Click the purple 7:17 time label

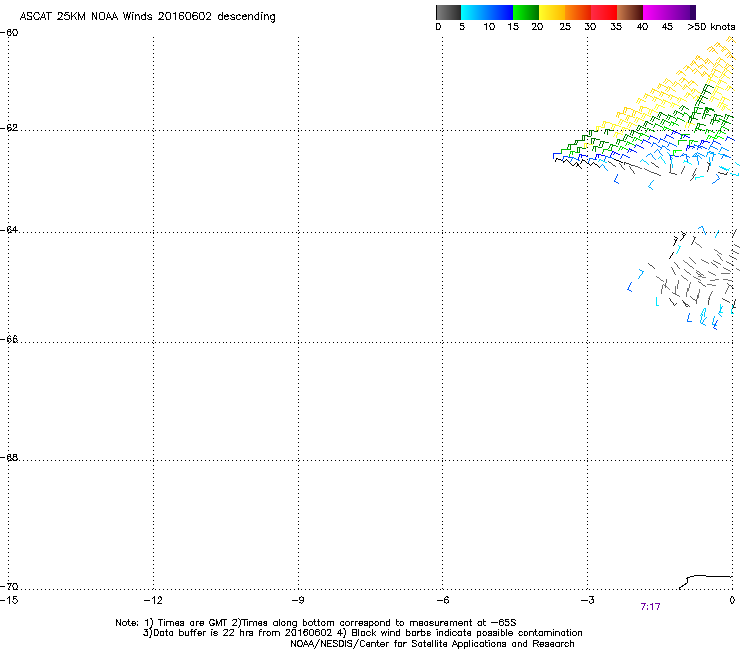(x=650, y=607)
